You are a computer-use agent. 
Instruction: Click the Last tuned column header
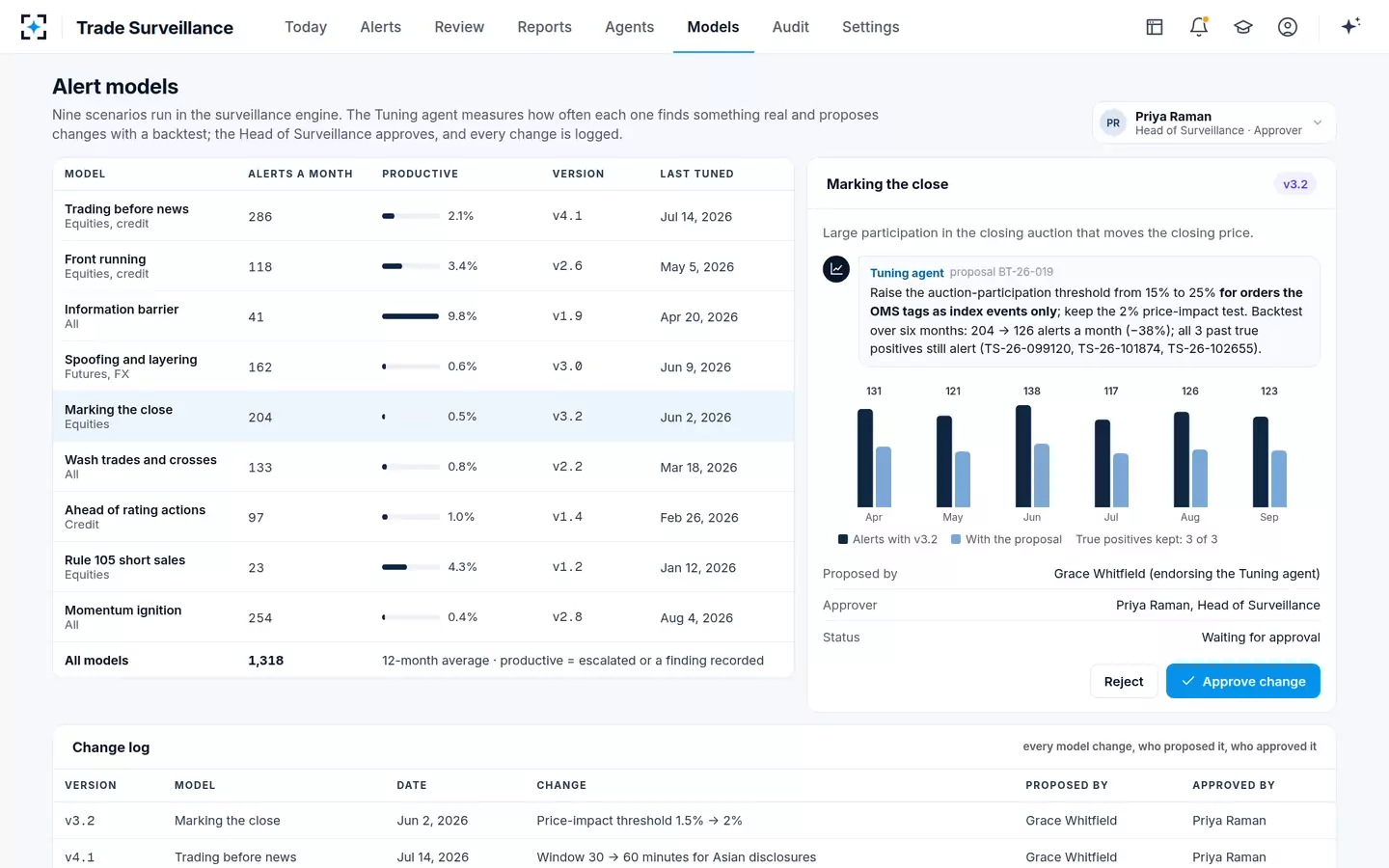coord(696,174)
